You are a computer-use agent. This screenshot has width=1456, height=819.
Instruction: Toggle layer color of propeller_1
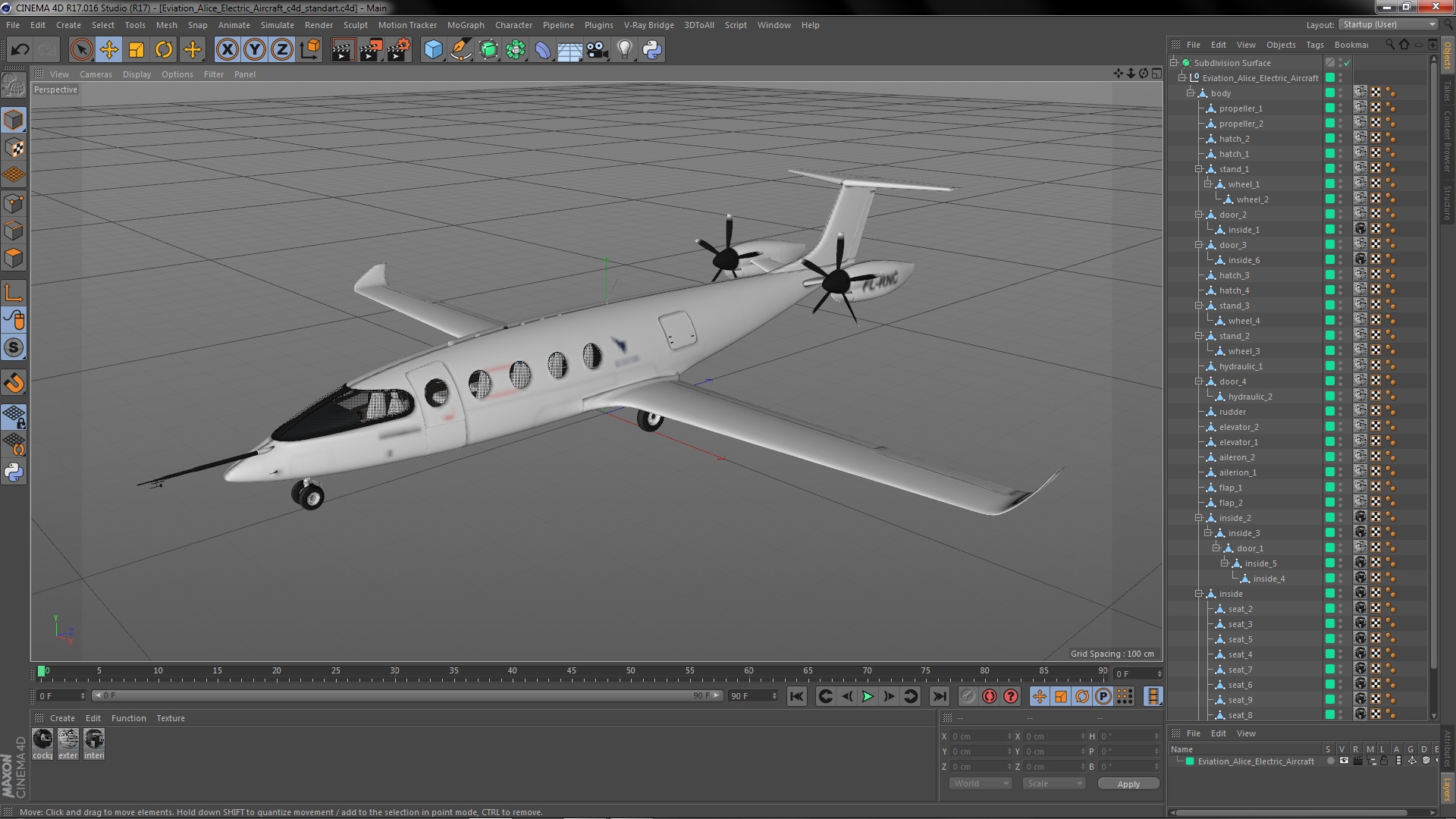(x=1330, y=108)
